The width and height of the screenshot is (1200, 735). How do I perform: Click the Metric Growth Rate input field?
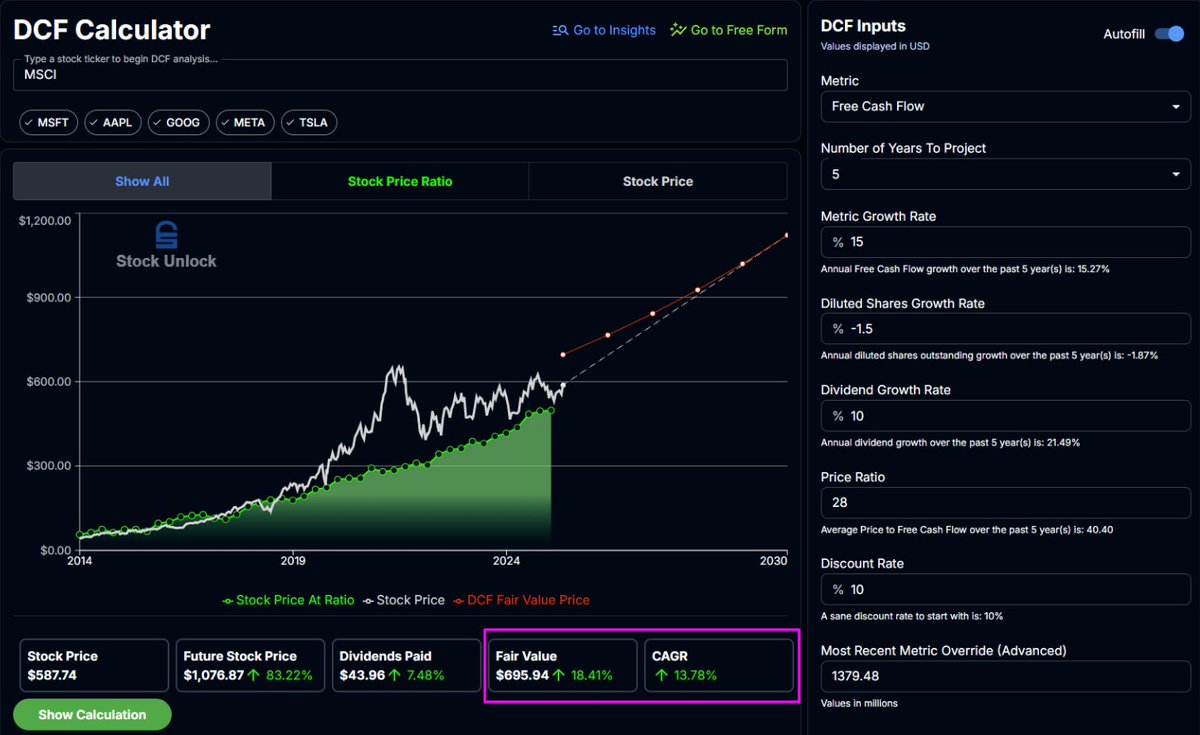[x=1005, y=242]
